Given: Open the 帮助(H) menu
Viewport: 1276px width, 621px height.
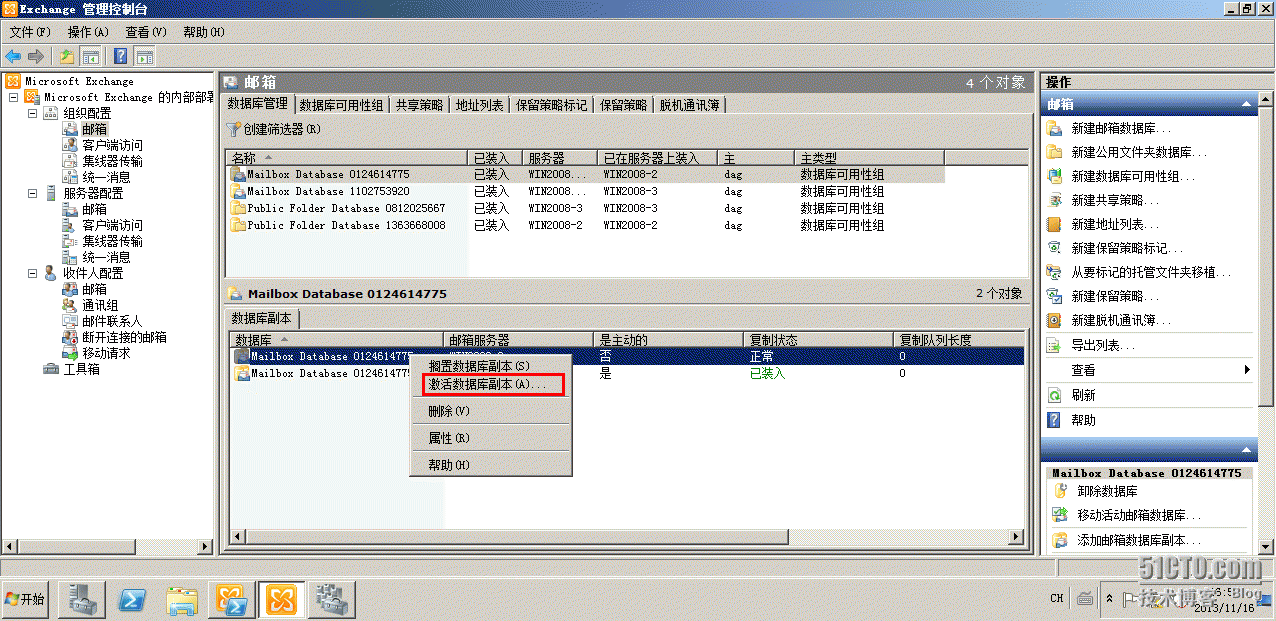Looking at the screenshot, I should point(204,32).
